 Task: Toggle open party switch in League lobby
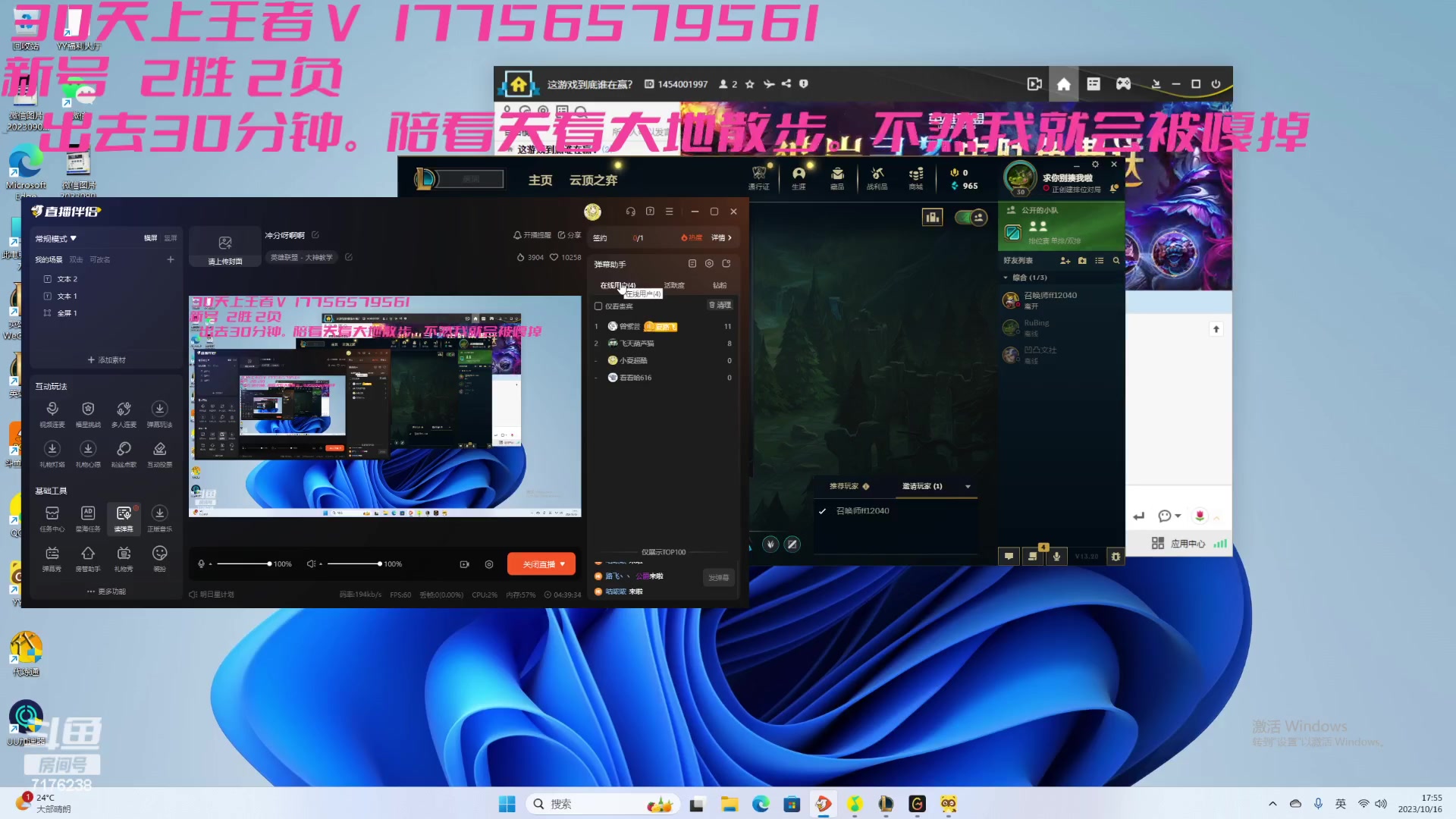coord(971,218)
